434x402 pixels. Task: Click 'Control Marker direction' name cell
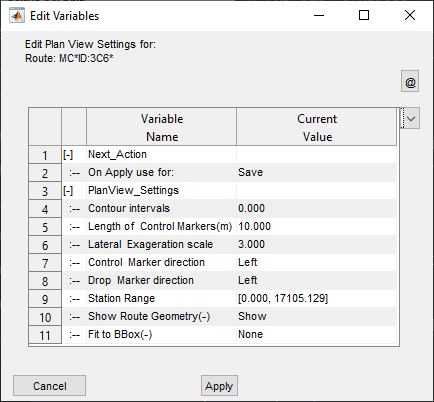pos(161,262)
